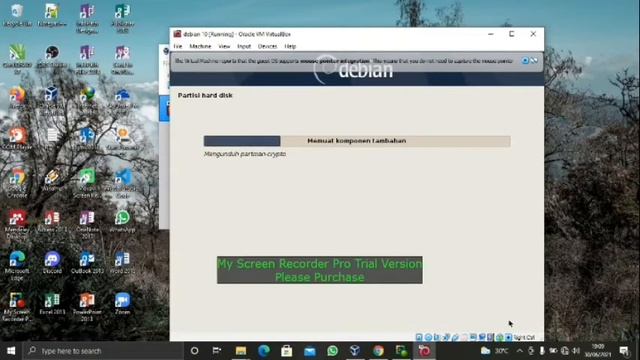The image size is (640, 360).
Task: Open the notification center icon
Action: click(x=624, y=351)
